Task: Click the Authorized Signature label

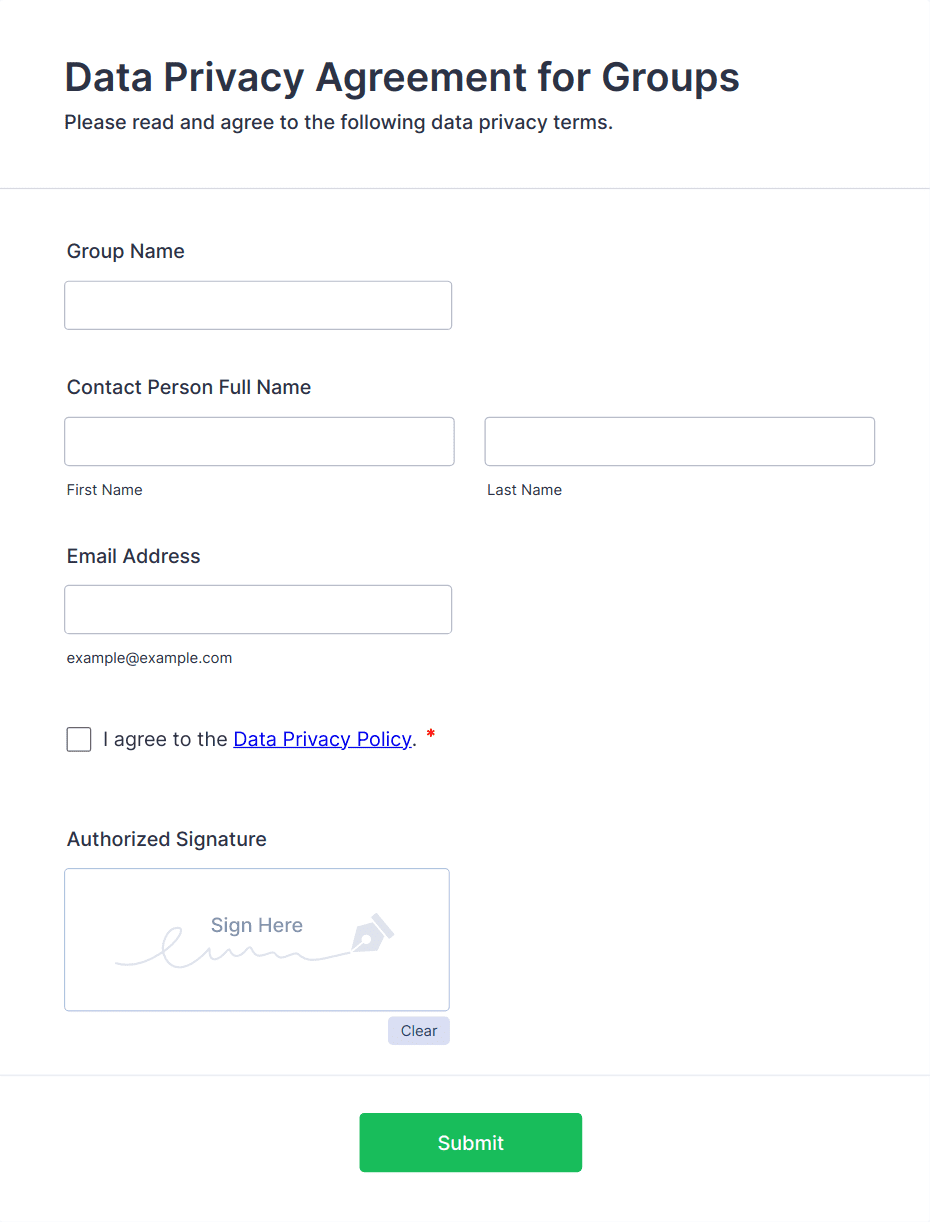Action: (167, 839)
